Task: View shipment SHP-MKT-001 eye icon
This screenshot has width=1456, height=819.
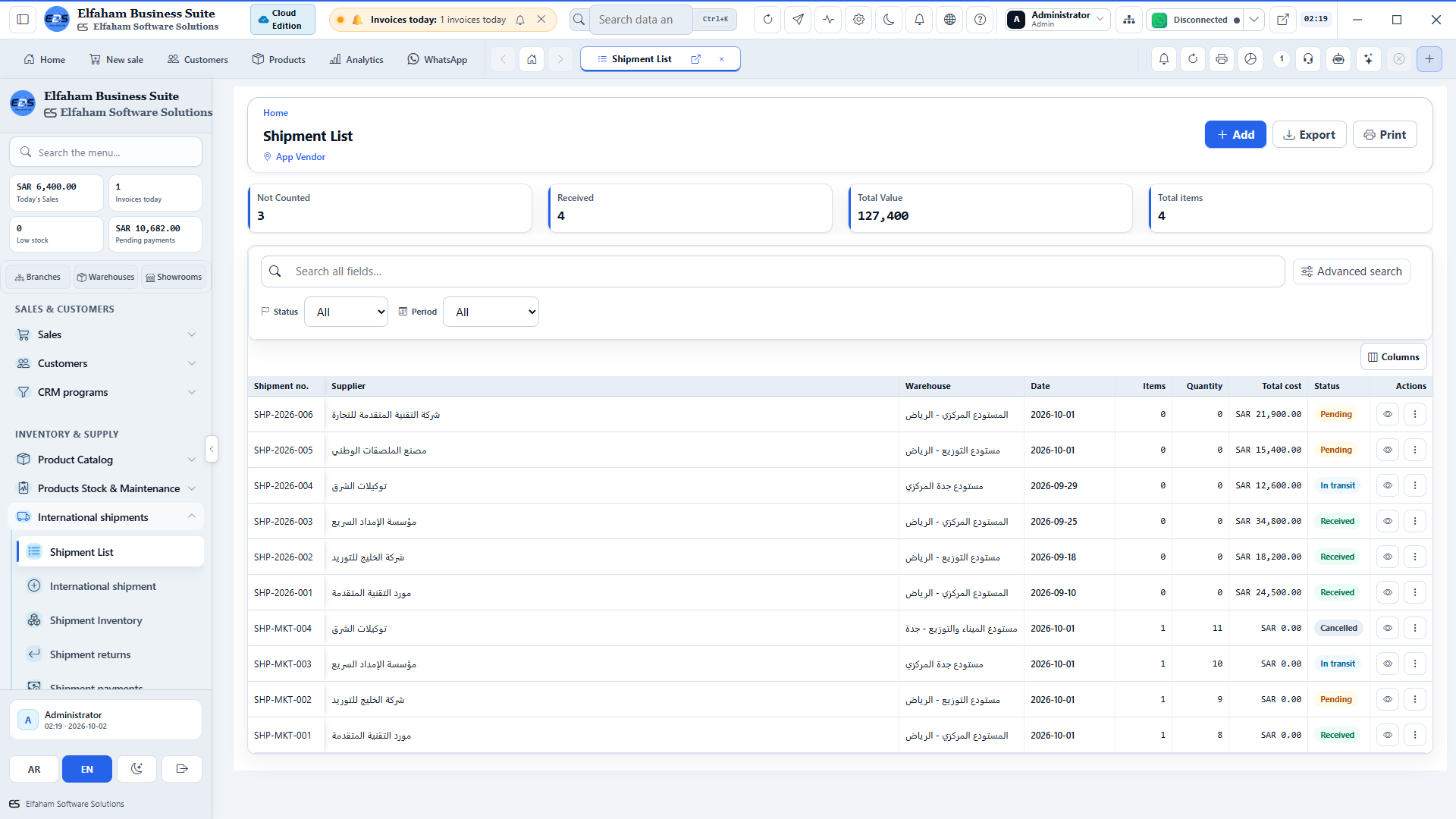Action: (1388, 736)
